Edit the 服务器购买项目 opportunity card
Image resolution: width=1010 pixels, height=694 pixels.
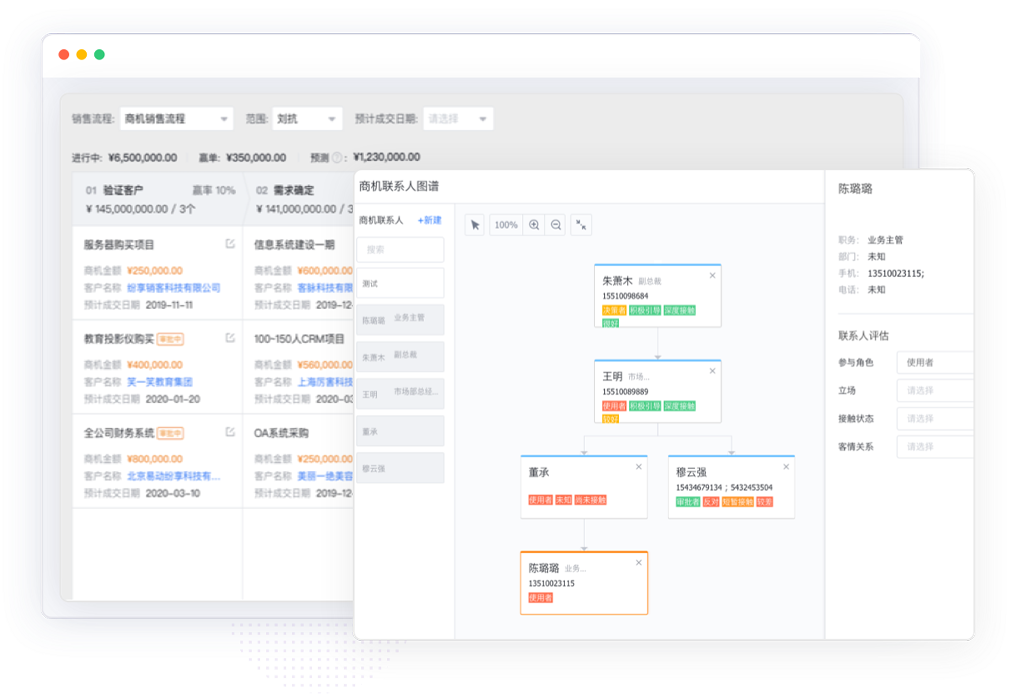(x=230, y=244)
